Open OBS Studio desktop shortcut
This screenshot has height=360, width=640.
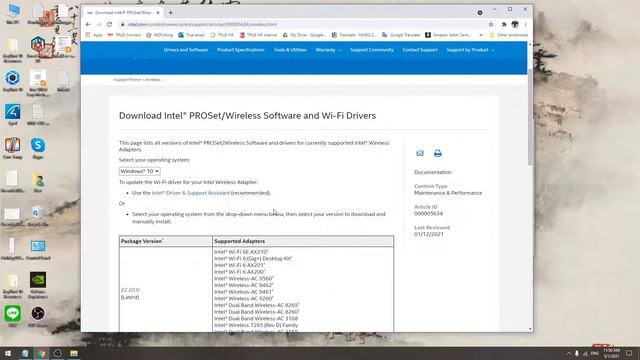(x=38, y=316)
